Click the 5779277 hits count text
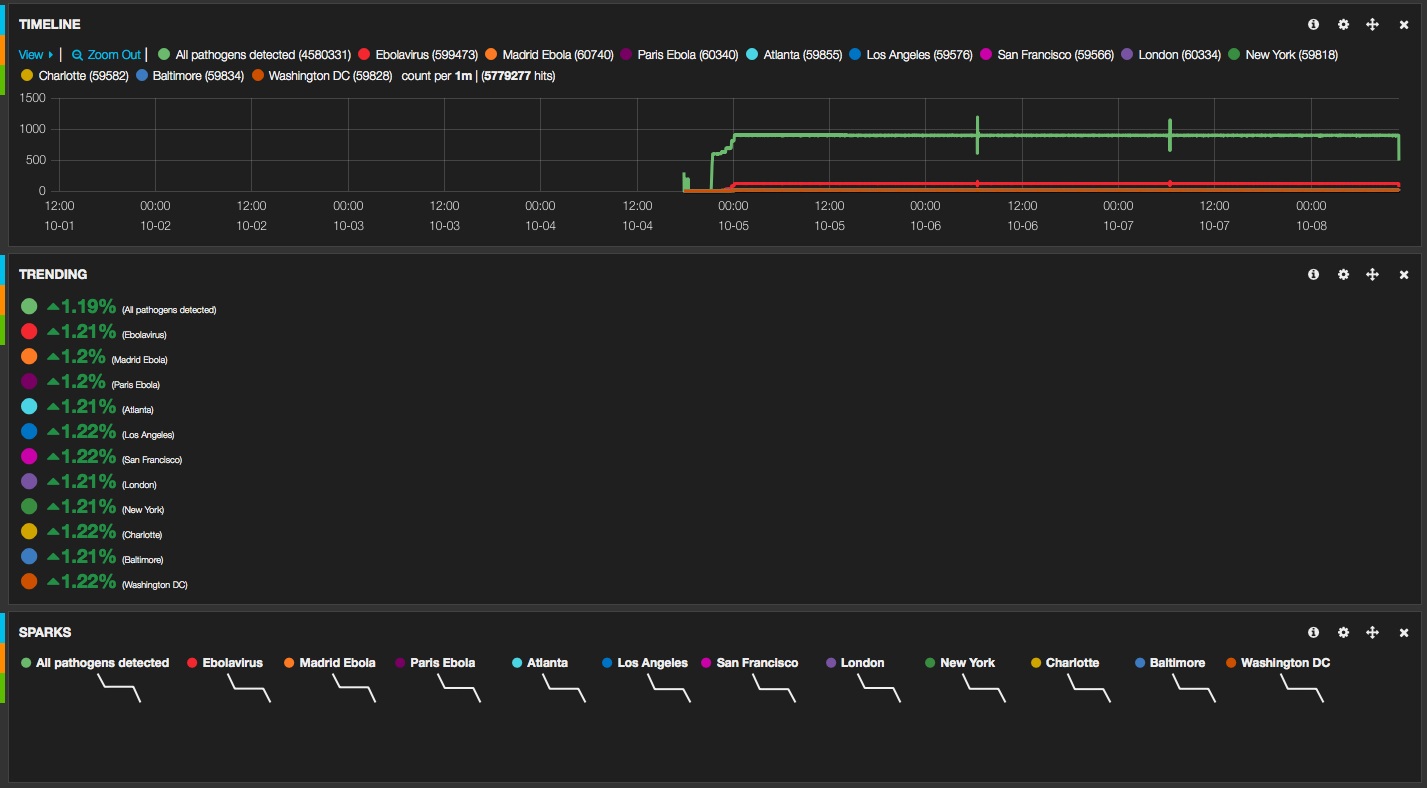1427x788 pixels. 519,75
